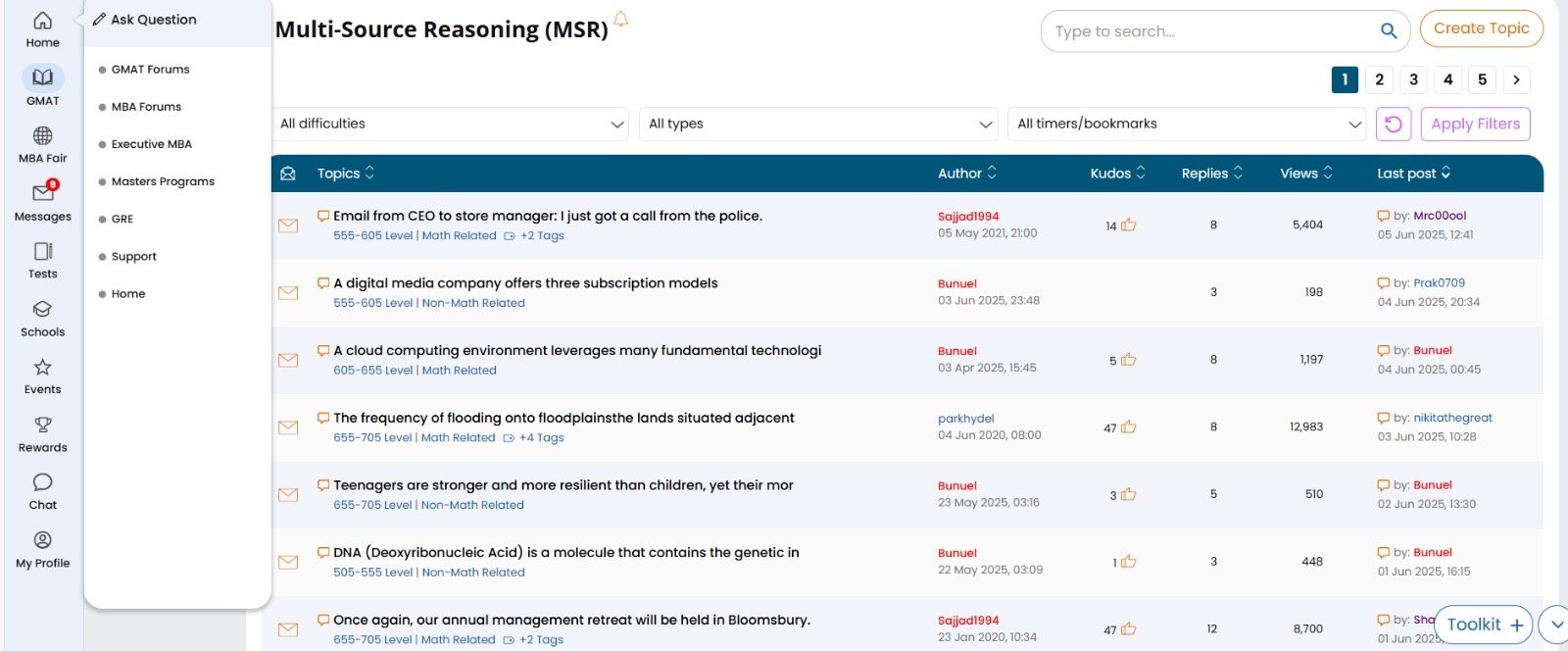
Task: Open the Schools graduation cap icon
Action: pos(42,310)
